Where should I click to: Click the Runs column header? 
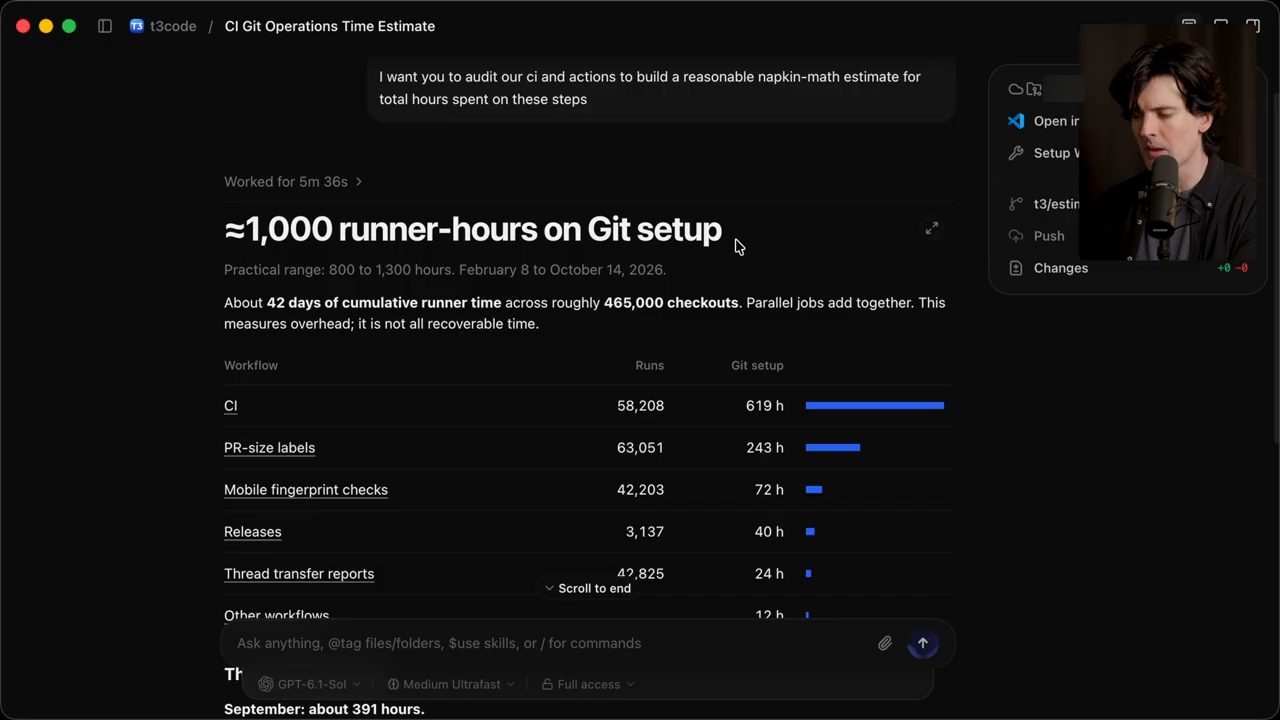649,365
